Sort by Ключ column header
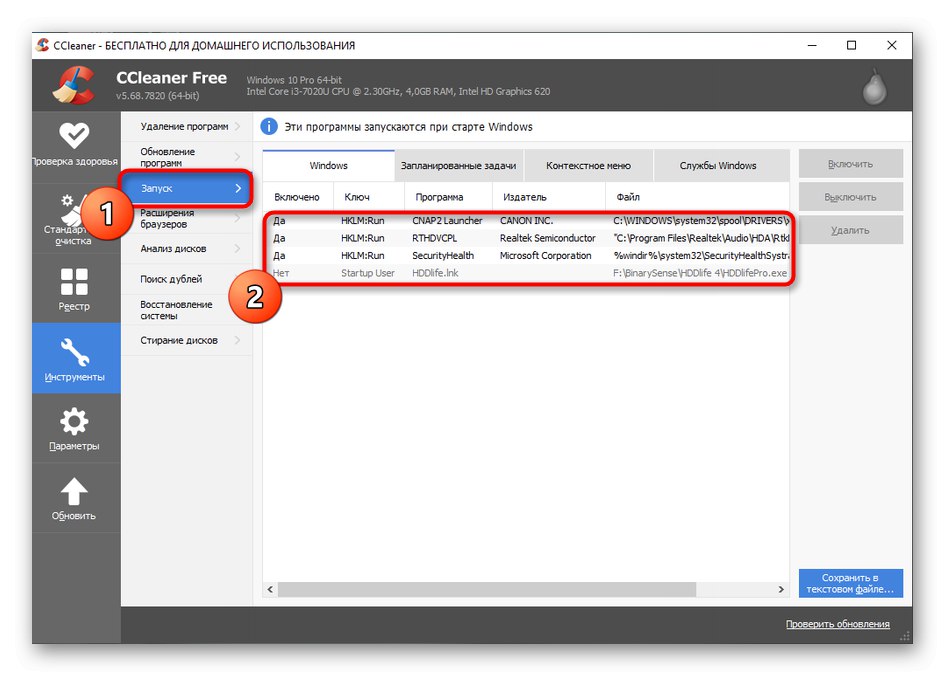This screenshot has height=676, width=945. click(368, 197)
